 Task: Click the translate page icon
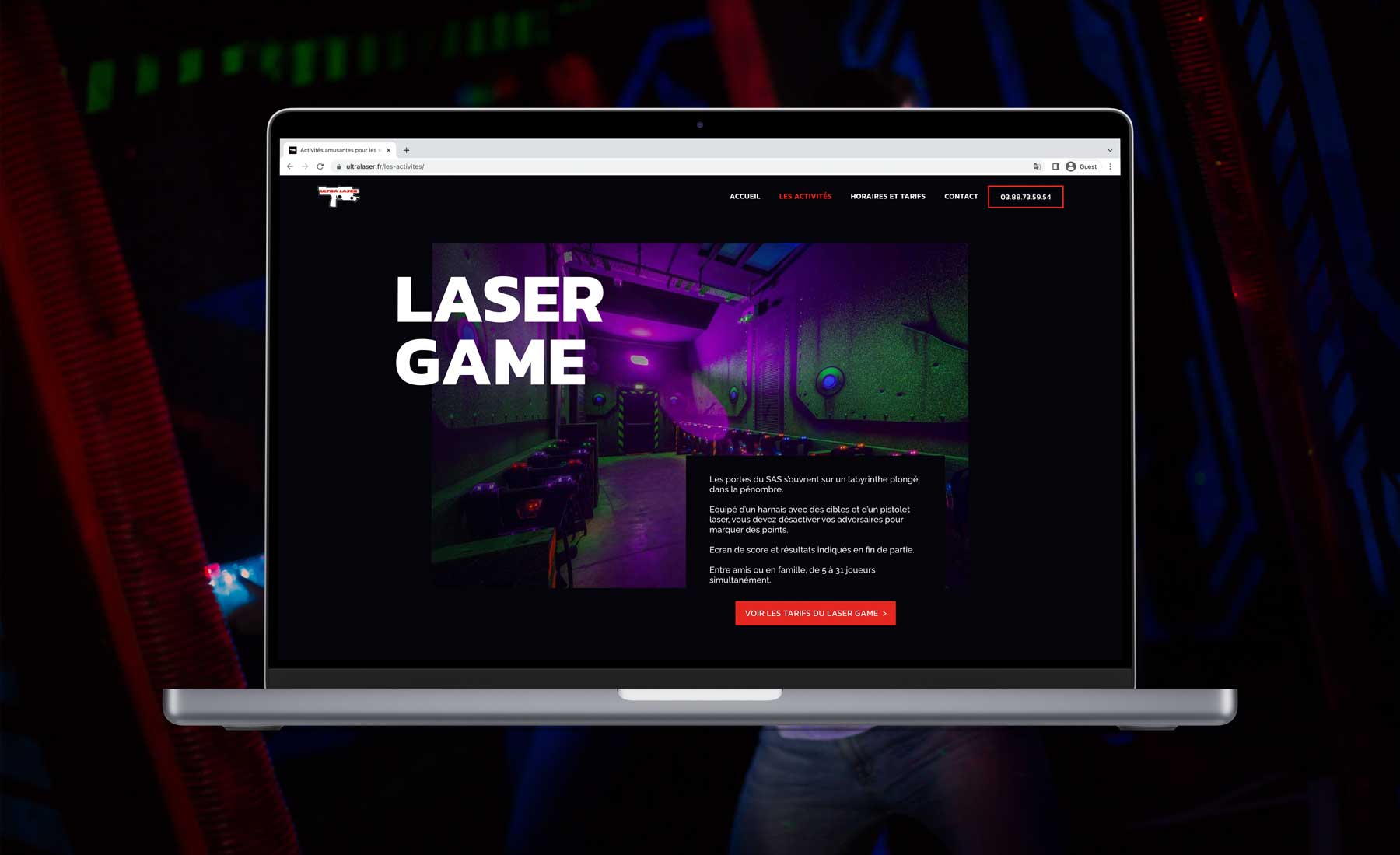click(x=1037, y=166)
